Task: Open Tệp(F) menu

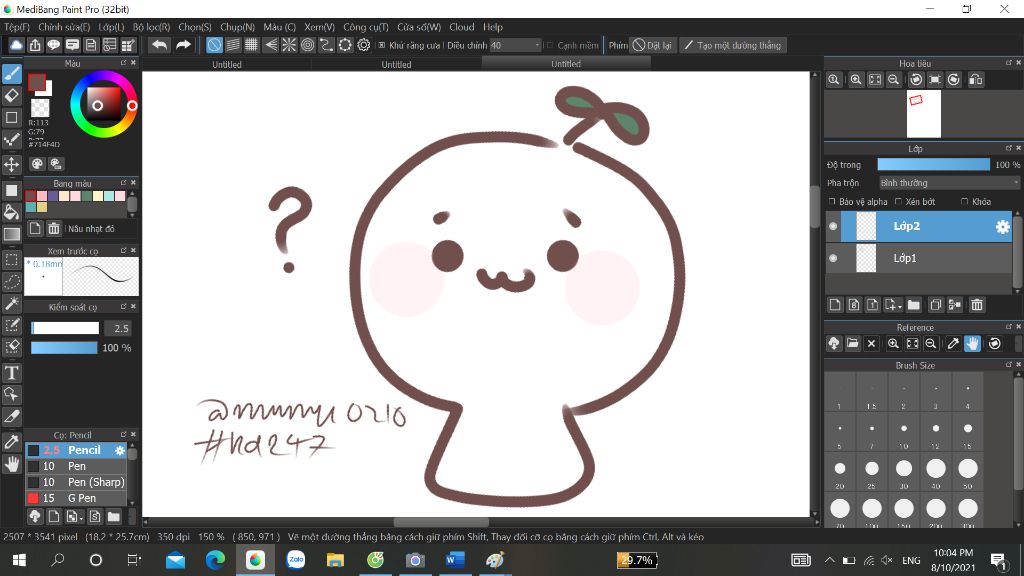Action: (x=17, y=27)
